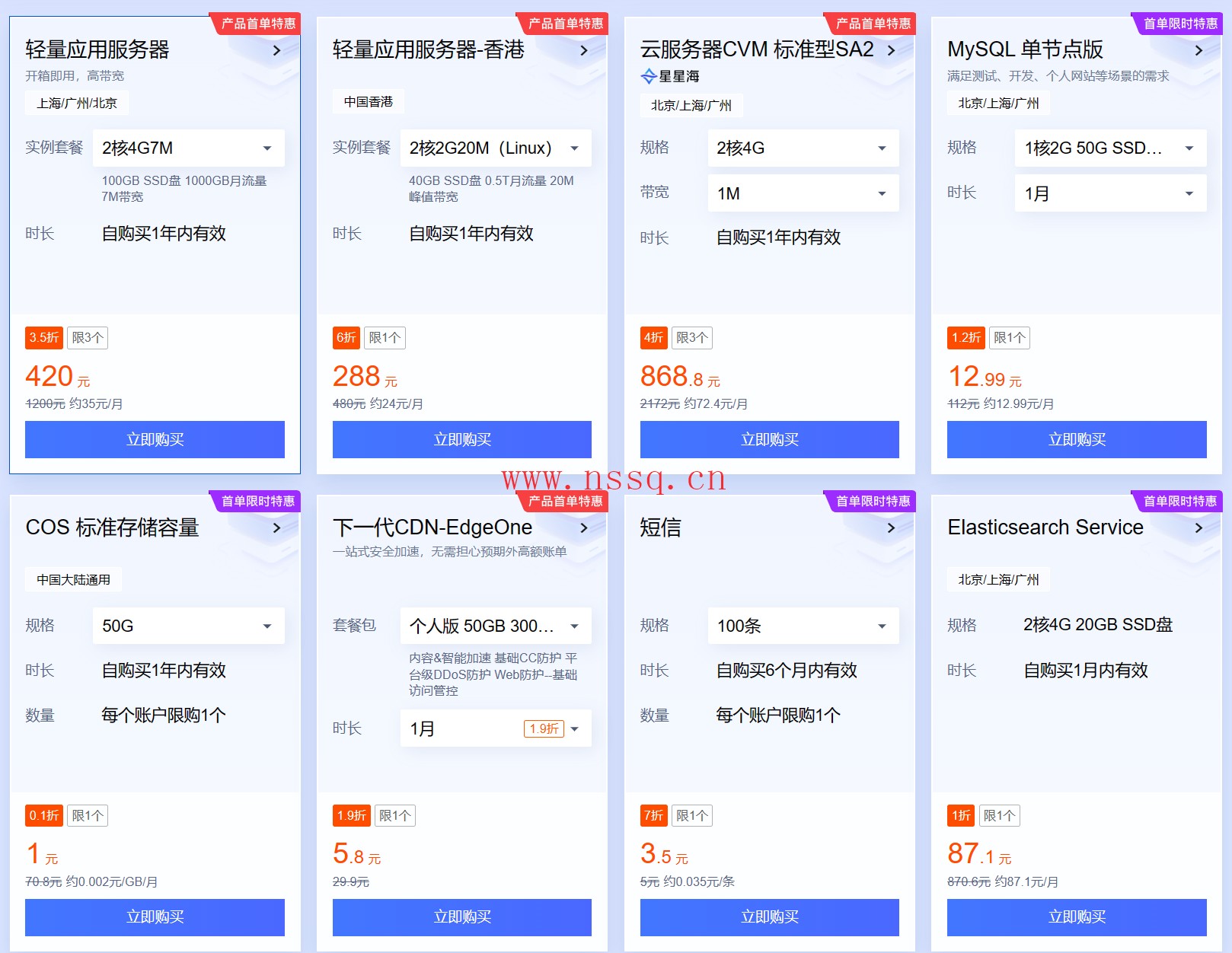Click the 1折 badge on Elasticsearch card
Image resolution: width=1232 pixels, height=953 pixels.
(961, 815)
